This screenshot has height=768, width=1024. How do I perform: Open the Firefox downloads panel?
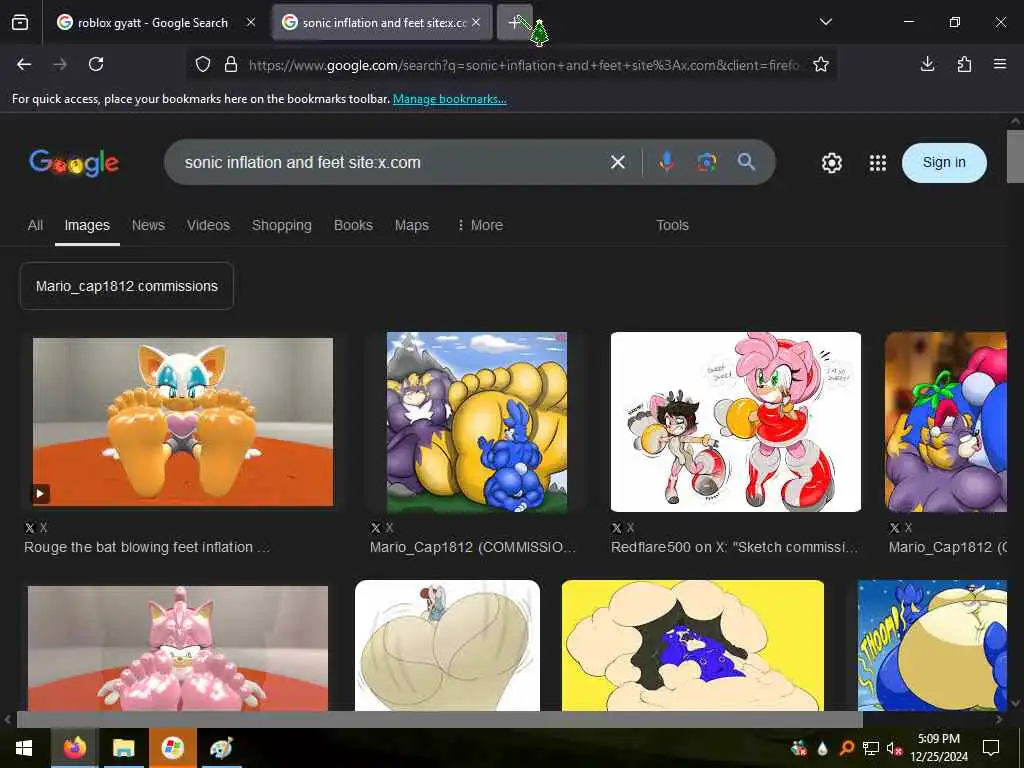tap(927, 64)
